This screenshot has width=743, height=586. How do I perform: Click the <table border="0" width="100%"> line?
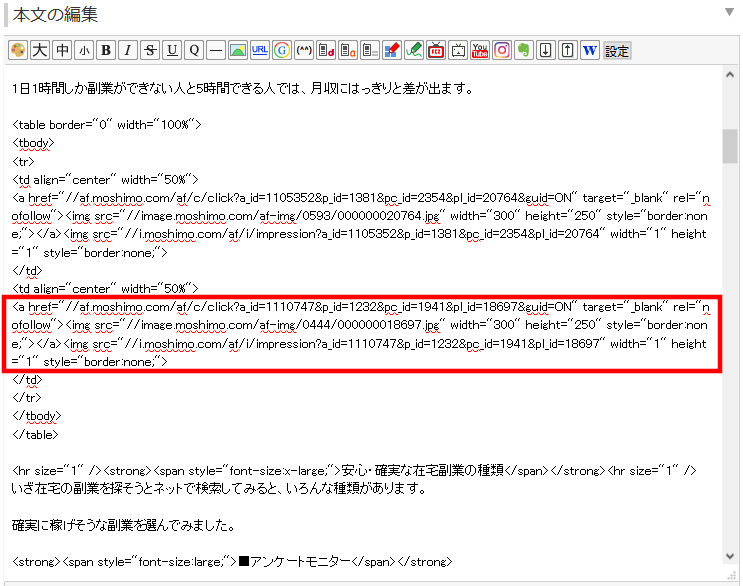click(x=107, y=125)
